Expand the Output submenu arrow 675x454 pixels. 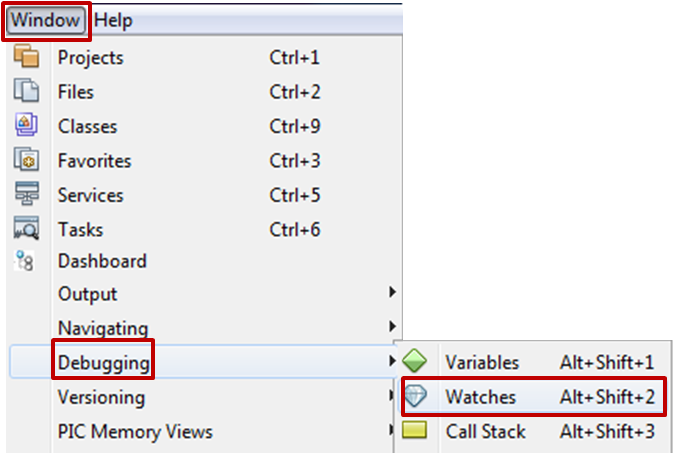point(393,293)
